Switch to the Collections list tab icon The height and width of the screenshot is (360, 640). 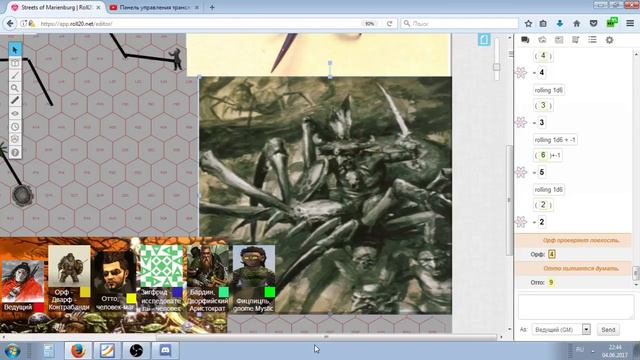pos(592,40)
